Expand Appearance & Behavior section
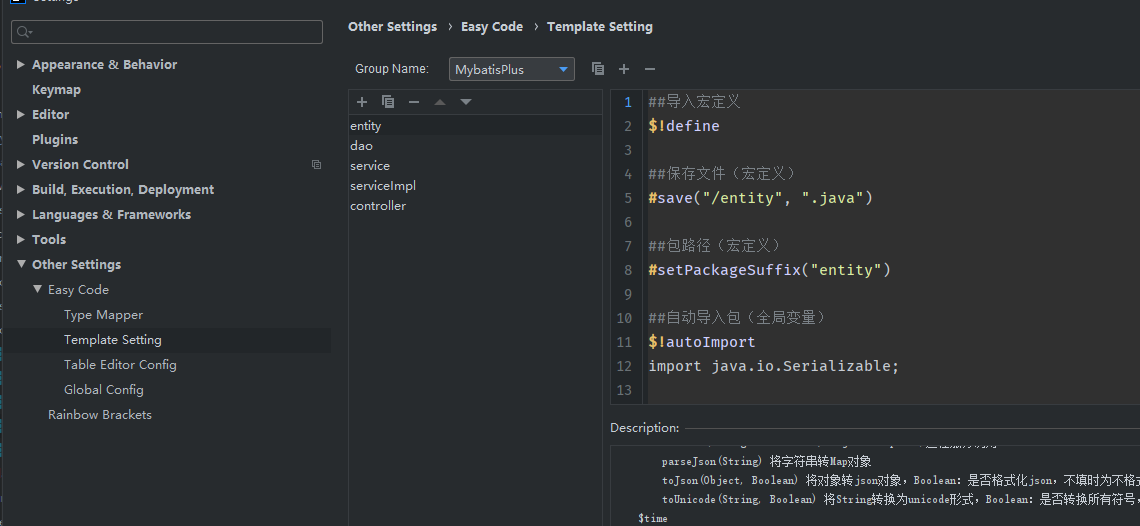 tap(20, 64)
